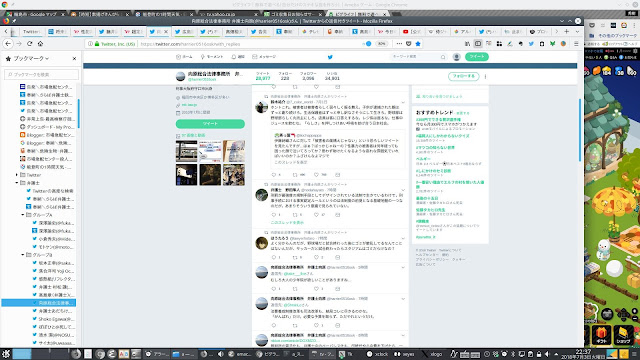Open モーメント in Twitter navigation
Image resolution: width=640 pixels, height=360 pixels.
[212, 57]
